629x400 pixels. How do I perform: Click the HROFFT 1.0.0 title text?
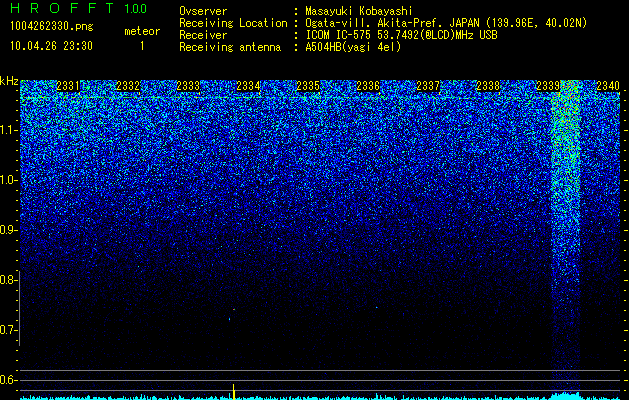(79, 8)
